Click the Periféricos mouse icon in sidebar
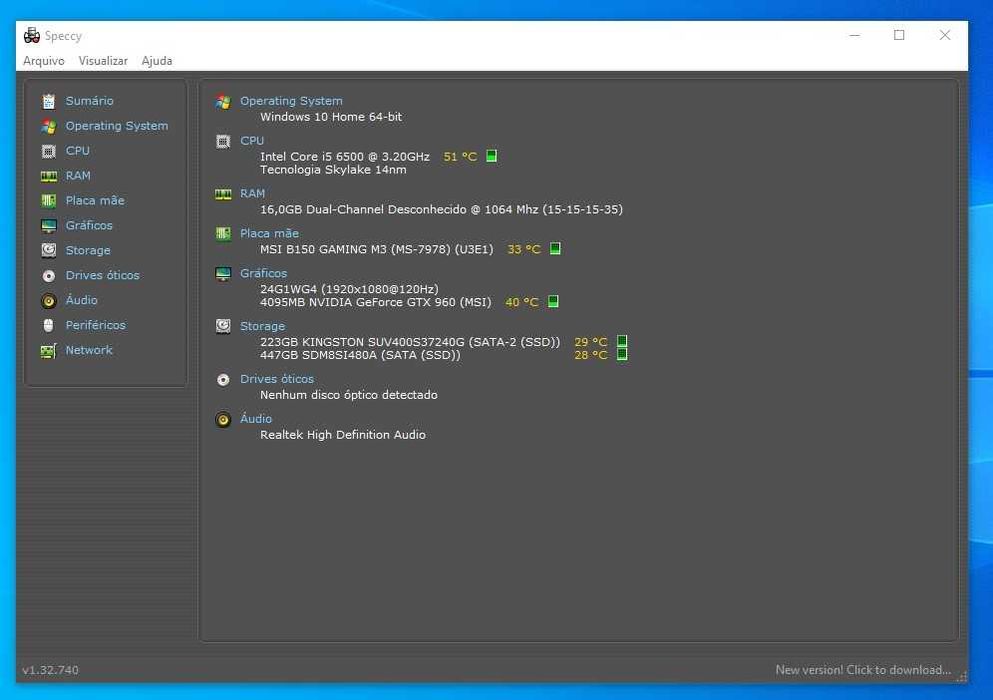This screenshot has height=700, width=993. 49,325
